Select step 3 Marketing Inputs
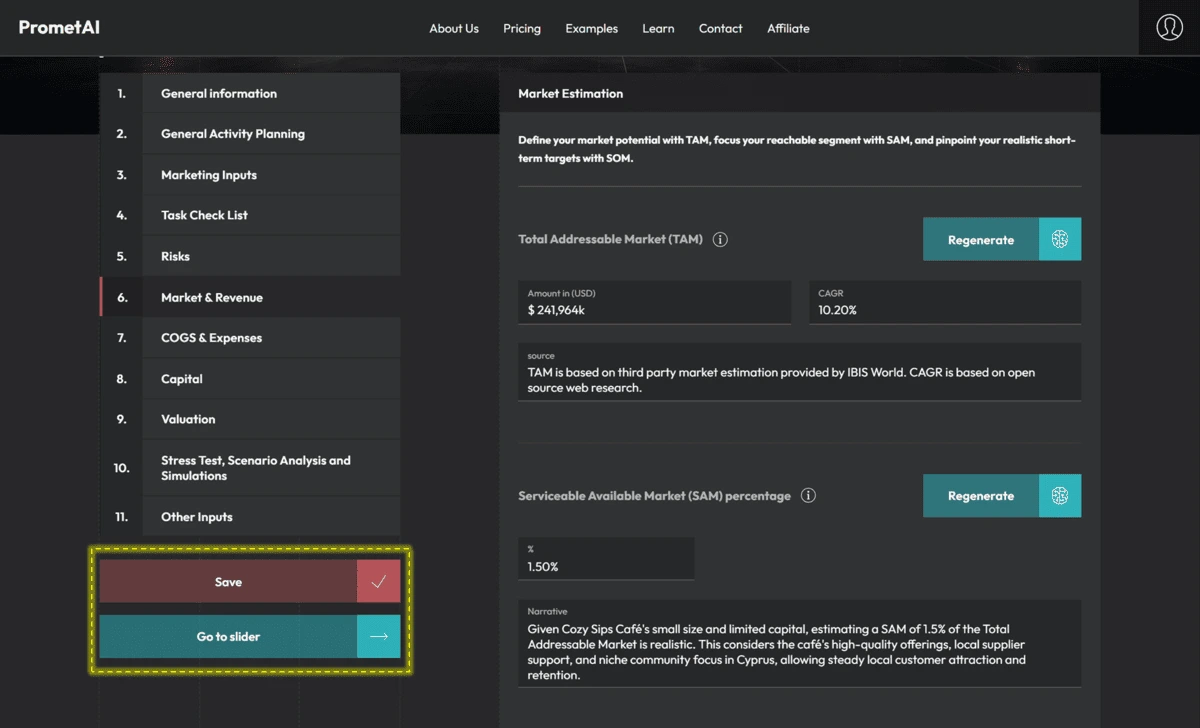Viewport: 1200px width, 728px height. pyautogui.click(x=250, y=175)
